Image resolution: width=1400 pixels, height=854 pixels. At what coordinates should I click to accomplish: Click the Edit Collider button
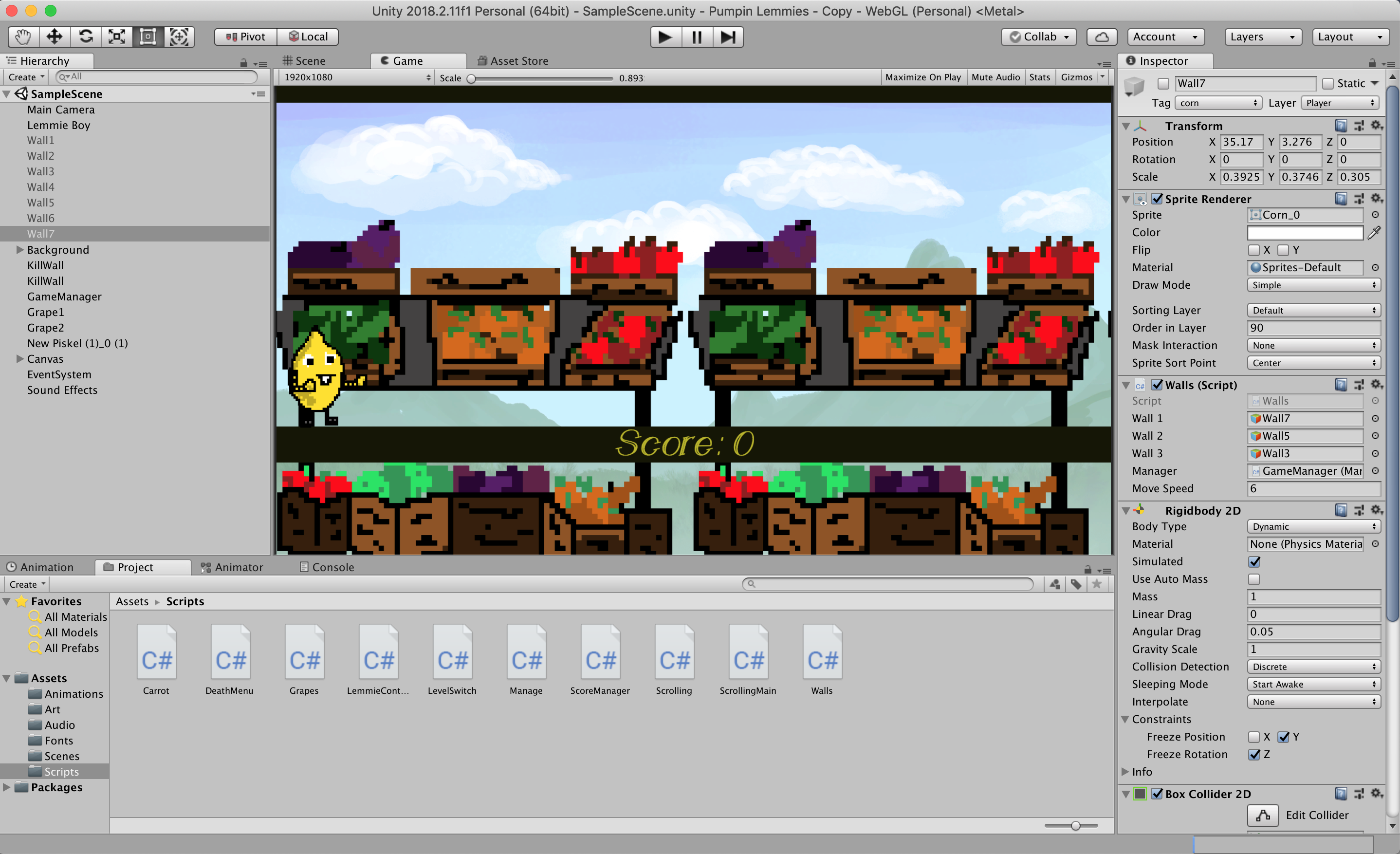(x=1263, y=816)
